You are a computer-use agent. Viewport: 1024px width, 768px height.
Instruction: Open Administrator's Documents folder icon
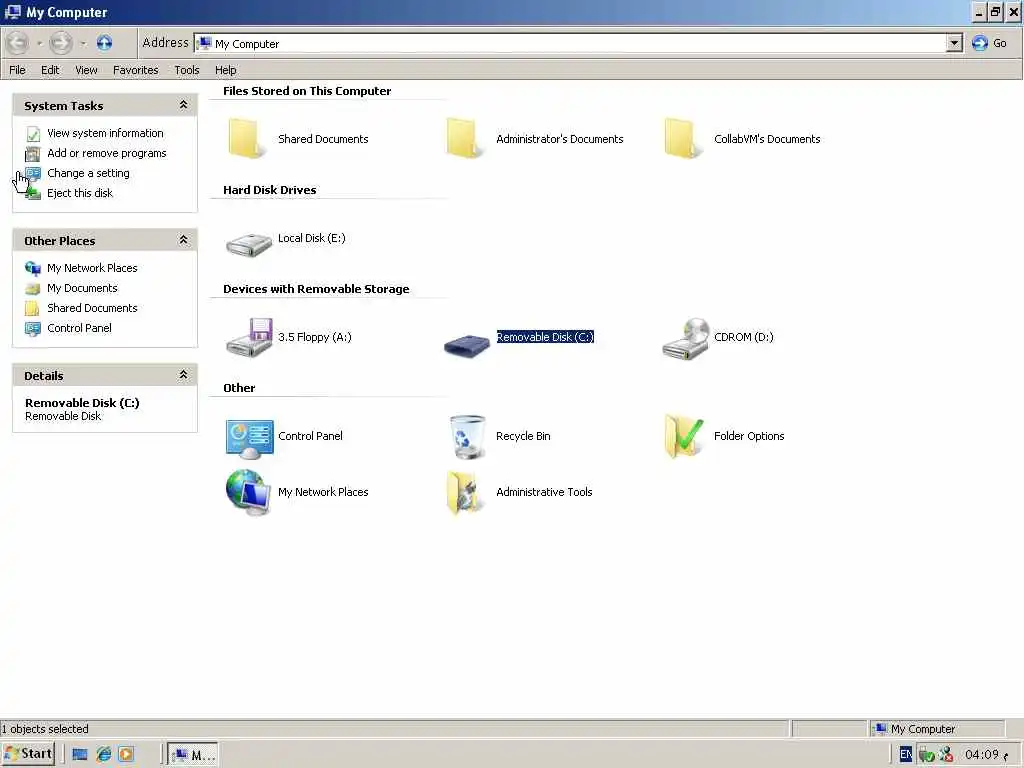coord(464,138)
